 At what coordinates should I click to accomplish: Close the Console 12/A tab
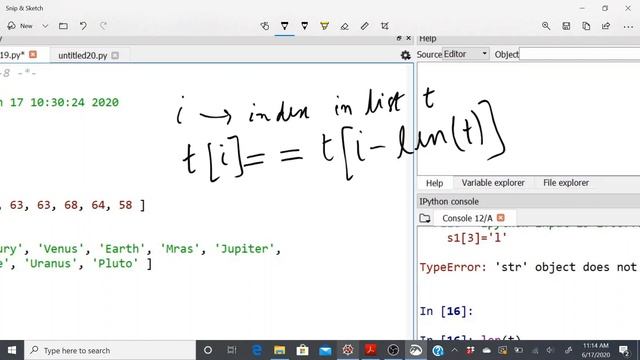501,218
